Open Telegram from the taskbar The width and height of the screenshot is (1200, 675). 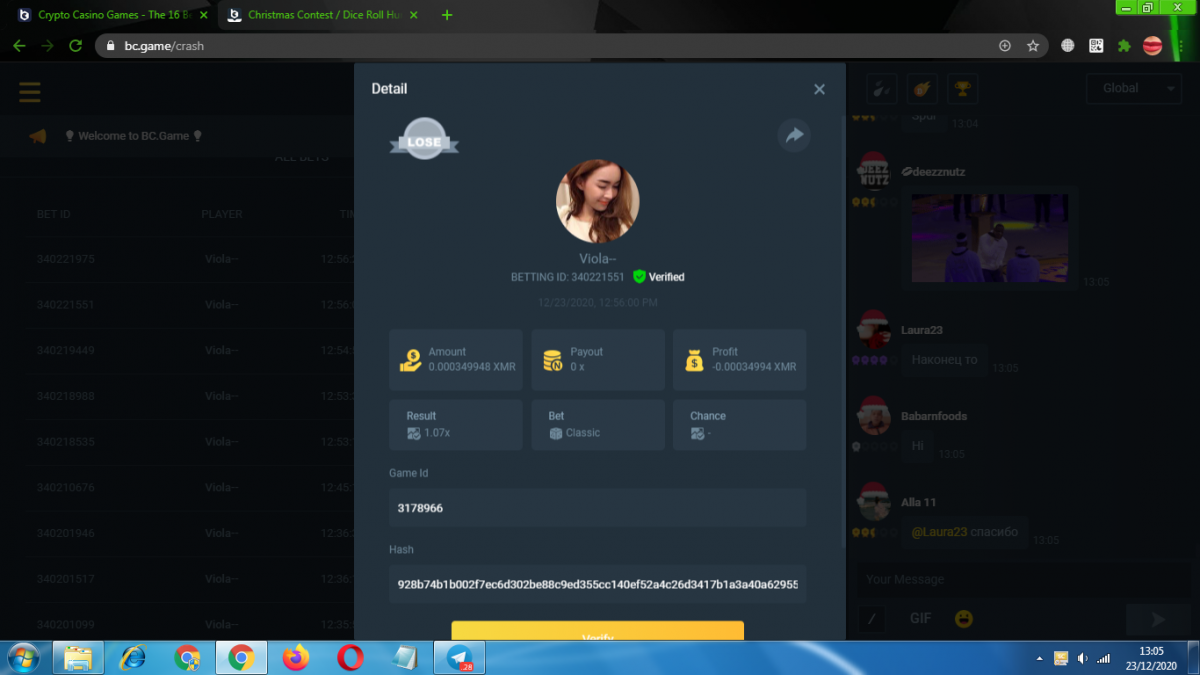[x=459, y=658]
